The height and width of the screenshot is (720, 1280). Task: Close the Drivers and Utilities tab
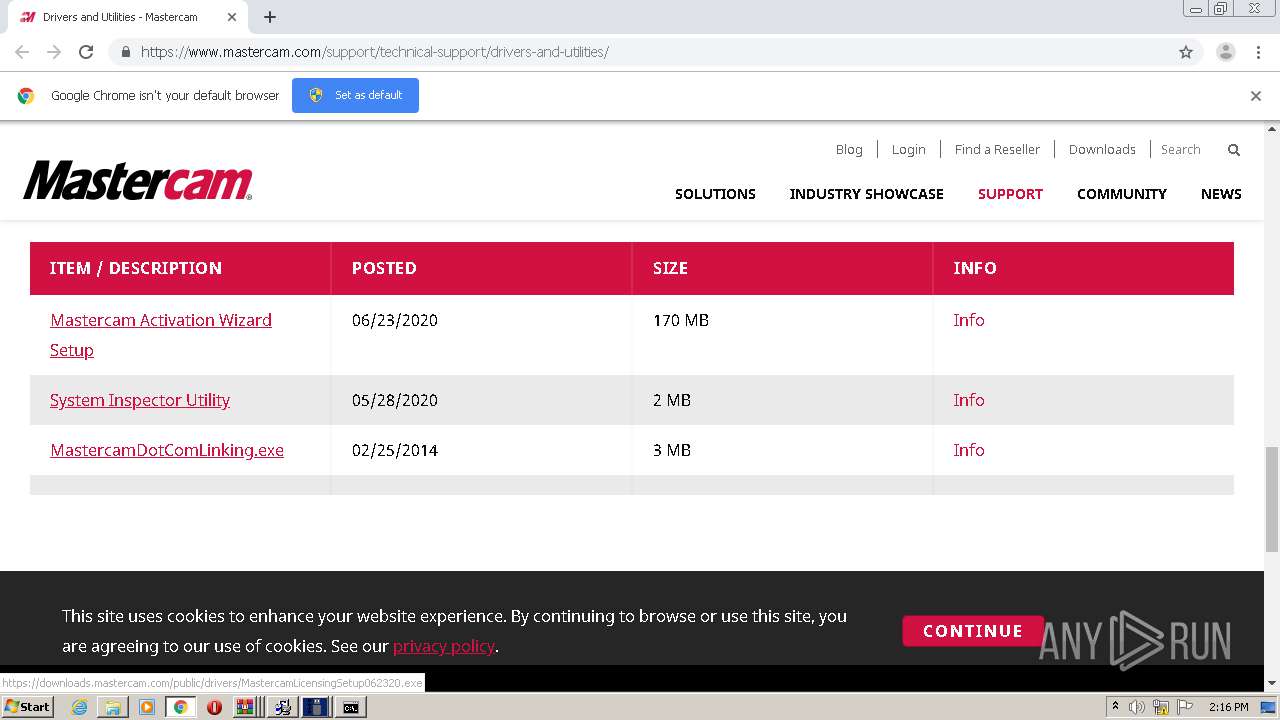click(232, 17)
